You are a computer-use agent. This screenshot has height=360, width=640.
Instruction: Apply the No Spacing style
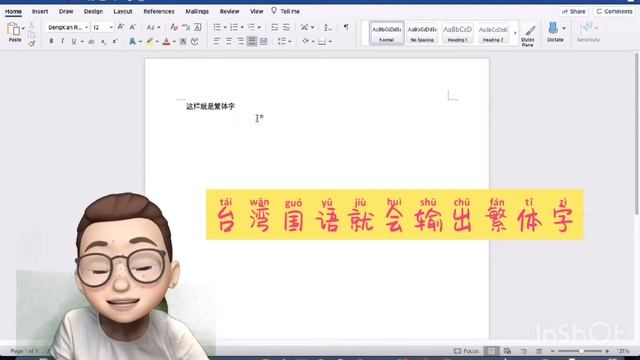(422, 33)
